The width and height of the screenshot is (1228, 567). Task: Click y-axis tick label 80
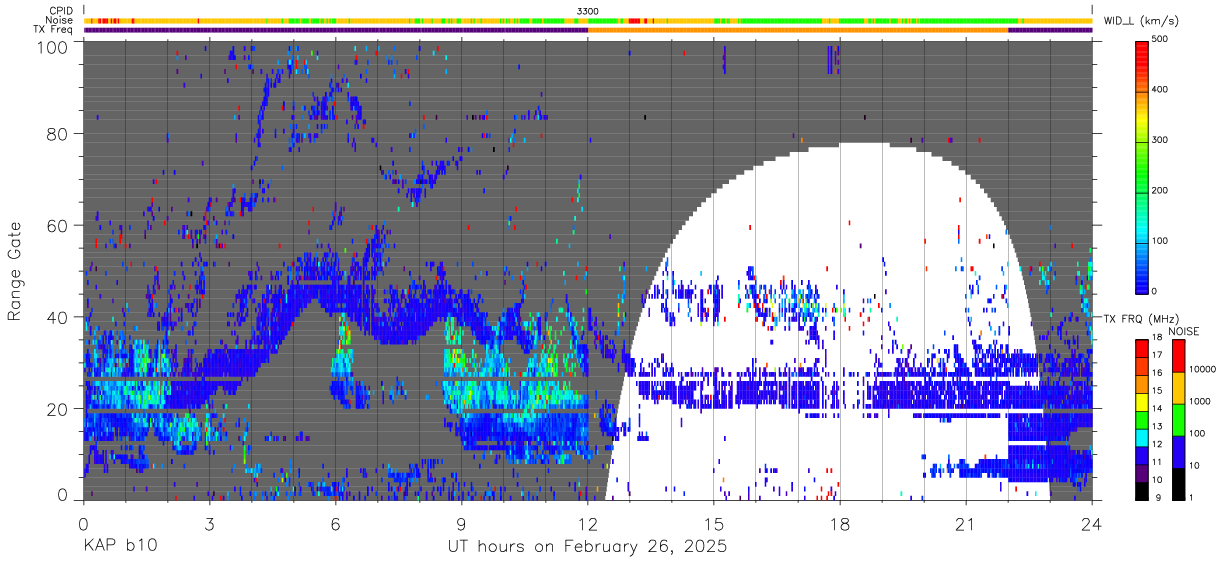pyautogui.click(x=57, y=134)
